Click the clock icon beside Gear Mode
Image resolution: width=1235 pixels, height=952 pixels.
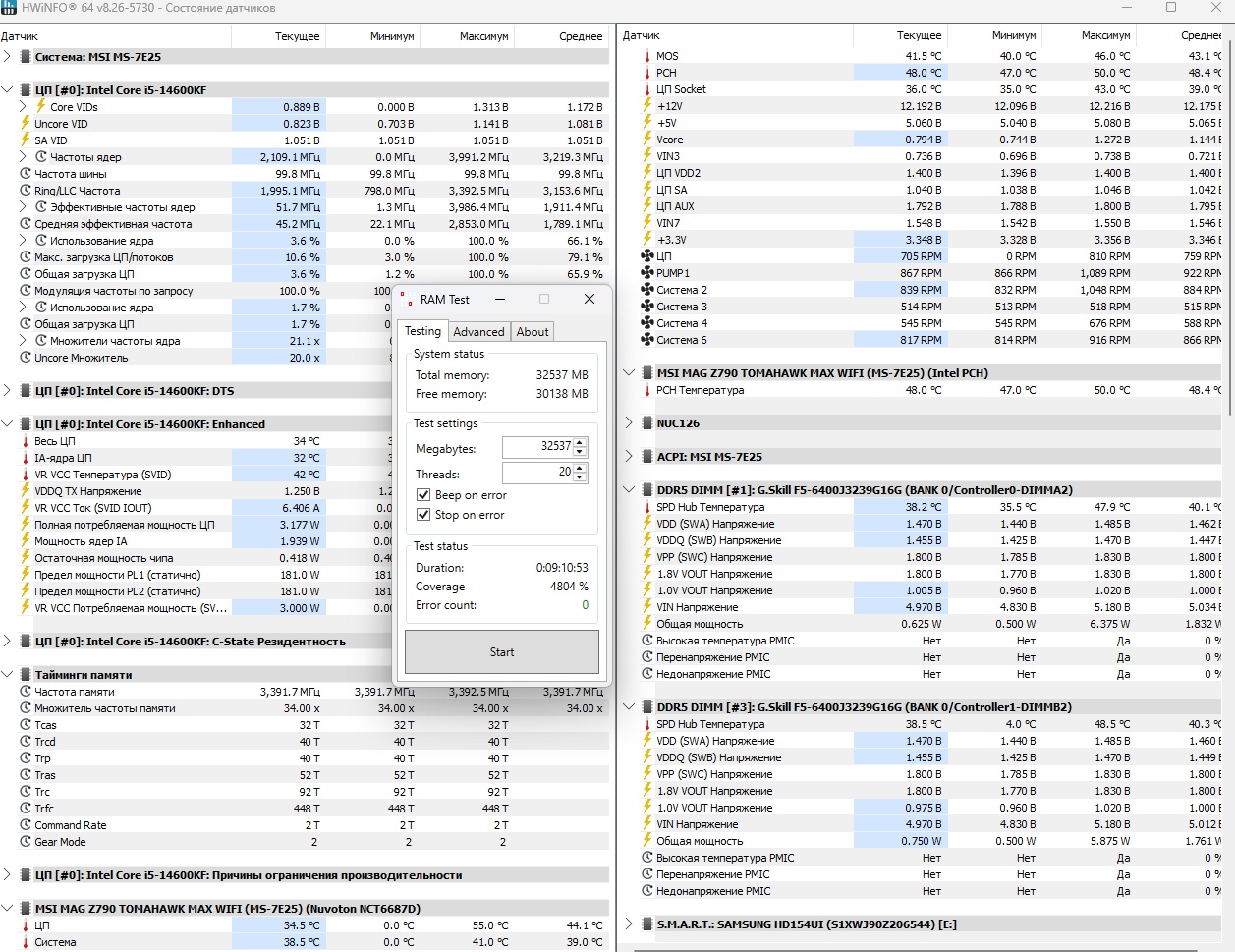26,842
